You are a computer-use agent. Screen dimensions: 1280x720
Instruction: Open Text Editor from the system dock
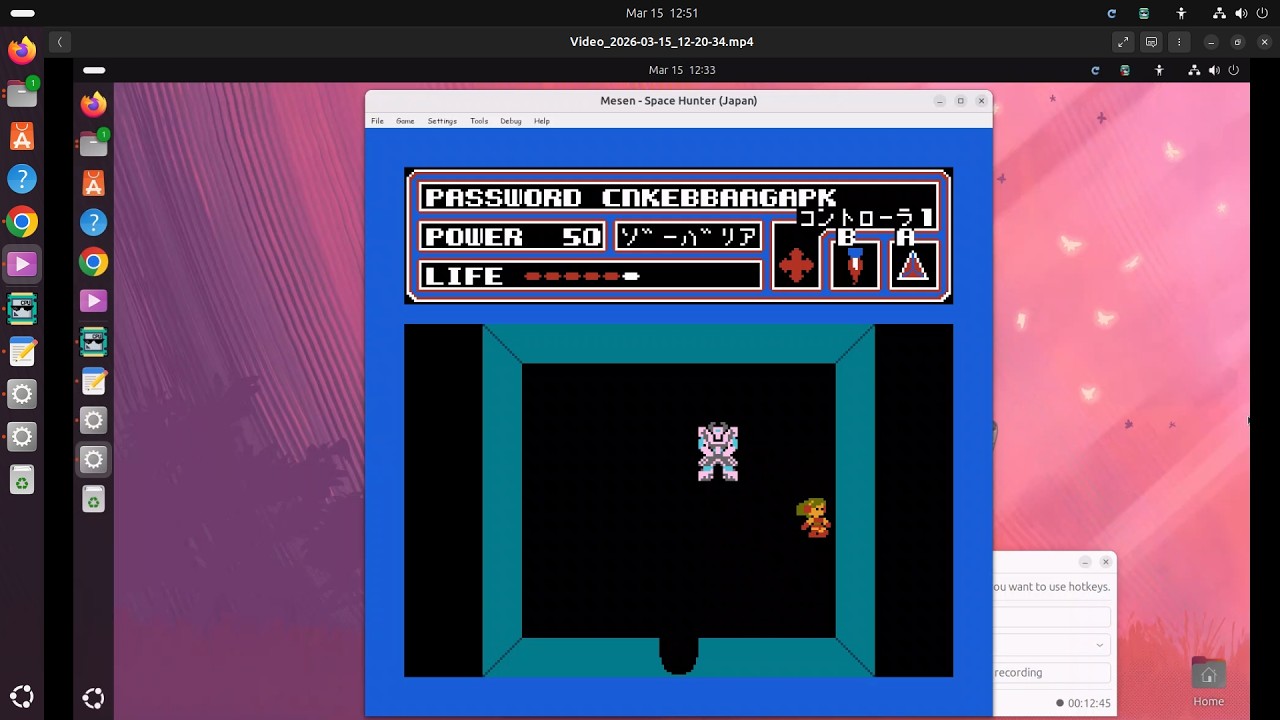pyautogui.click(x=22, y=351)
